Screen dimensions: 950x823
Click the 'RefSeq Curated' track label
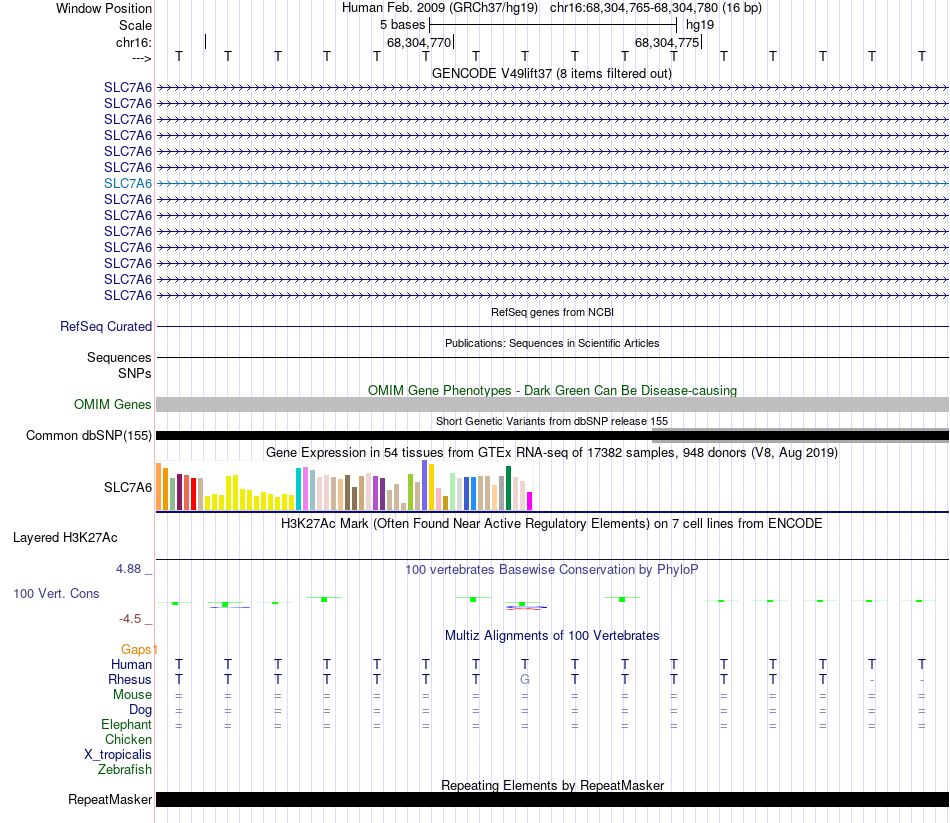coord(106,326)
